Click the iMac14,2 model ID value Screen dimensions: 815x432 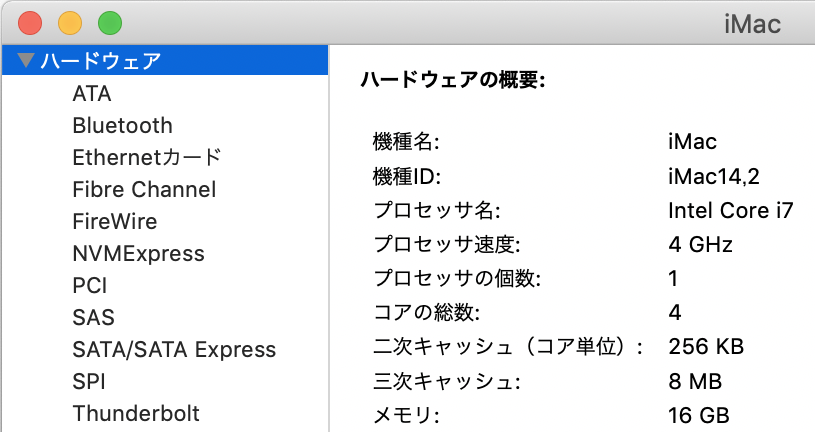(714, 176)
